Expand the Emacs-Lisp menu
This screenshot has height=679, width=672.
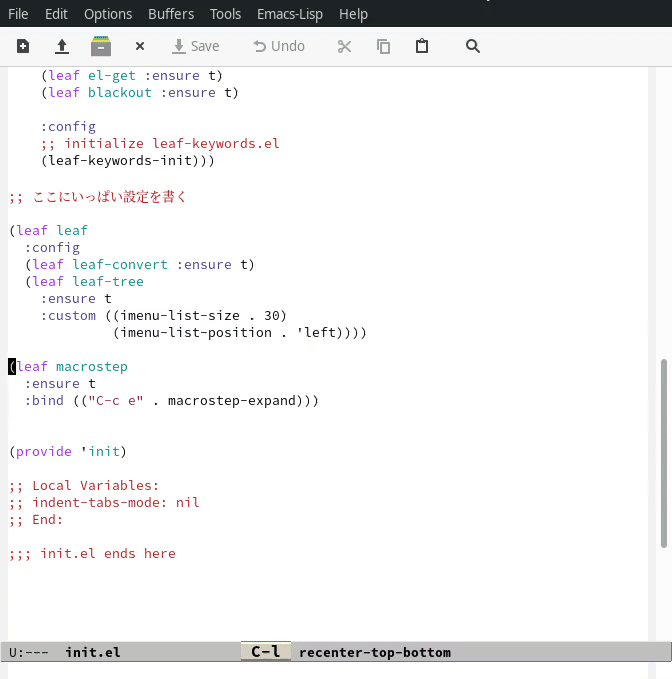(290, 14)
